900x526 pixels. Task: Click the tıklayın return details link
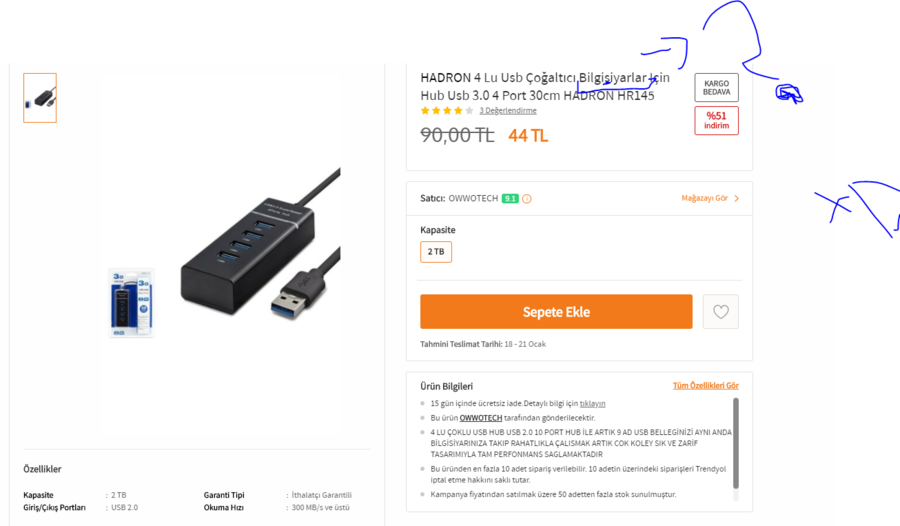[x=592, y=404]
